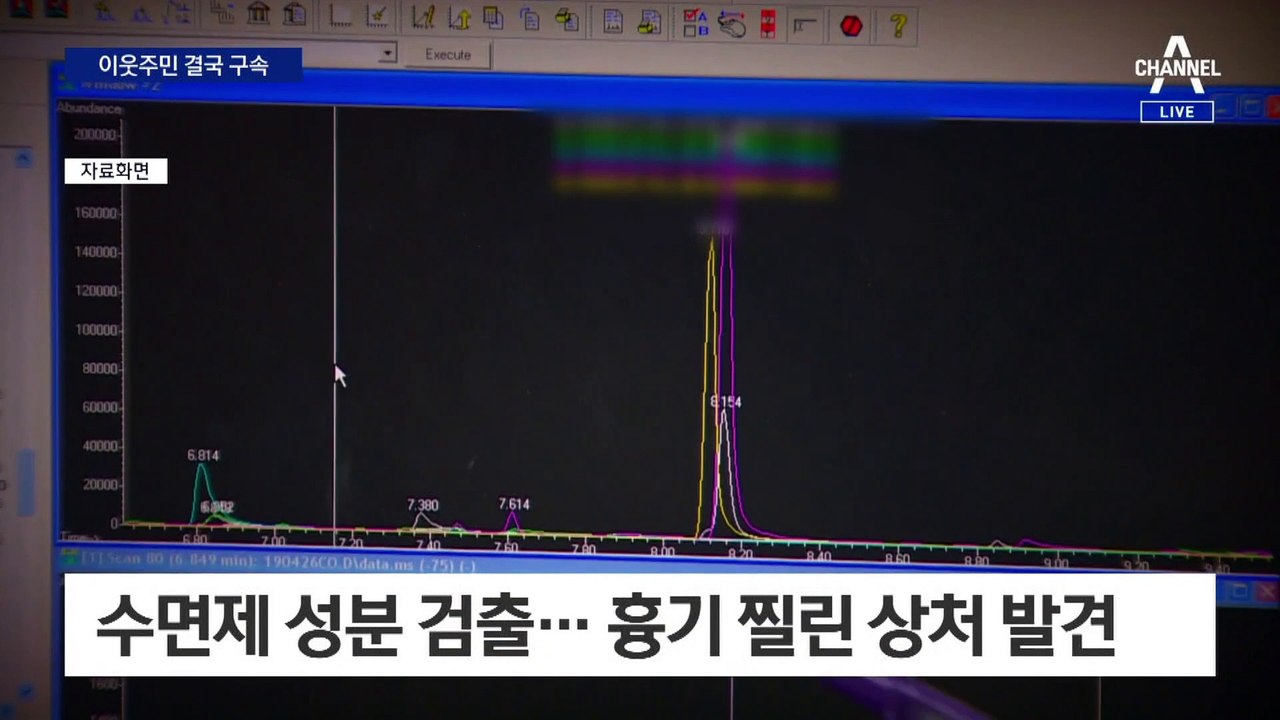Viewport: 1280px width, 720px height.
Task: Open help via the yellow question mark icon
Action: 899,25
